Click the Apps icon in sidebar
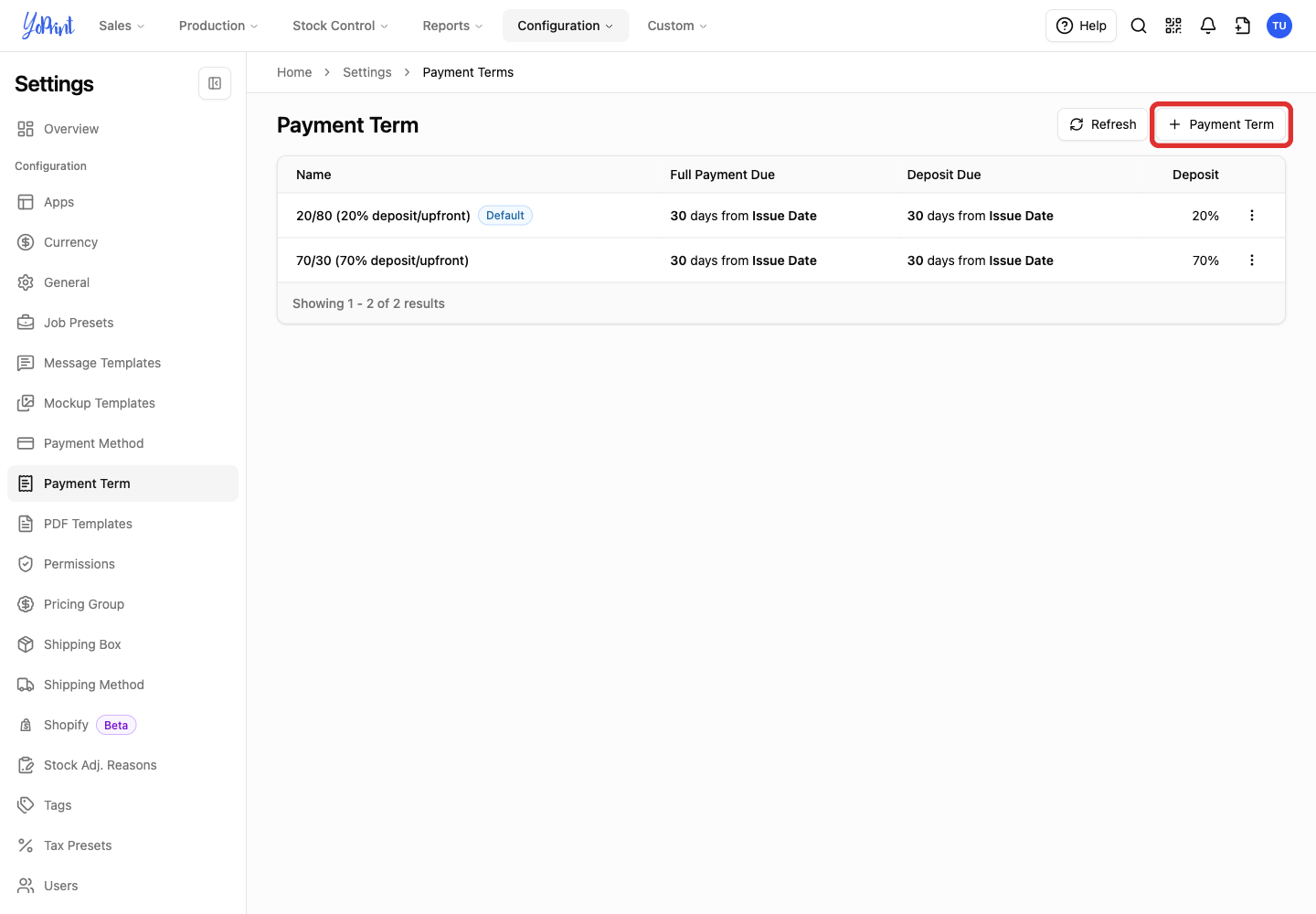The image size is (1316, 914). (x=26, y=202)
